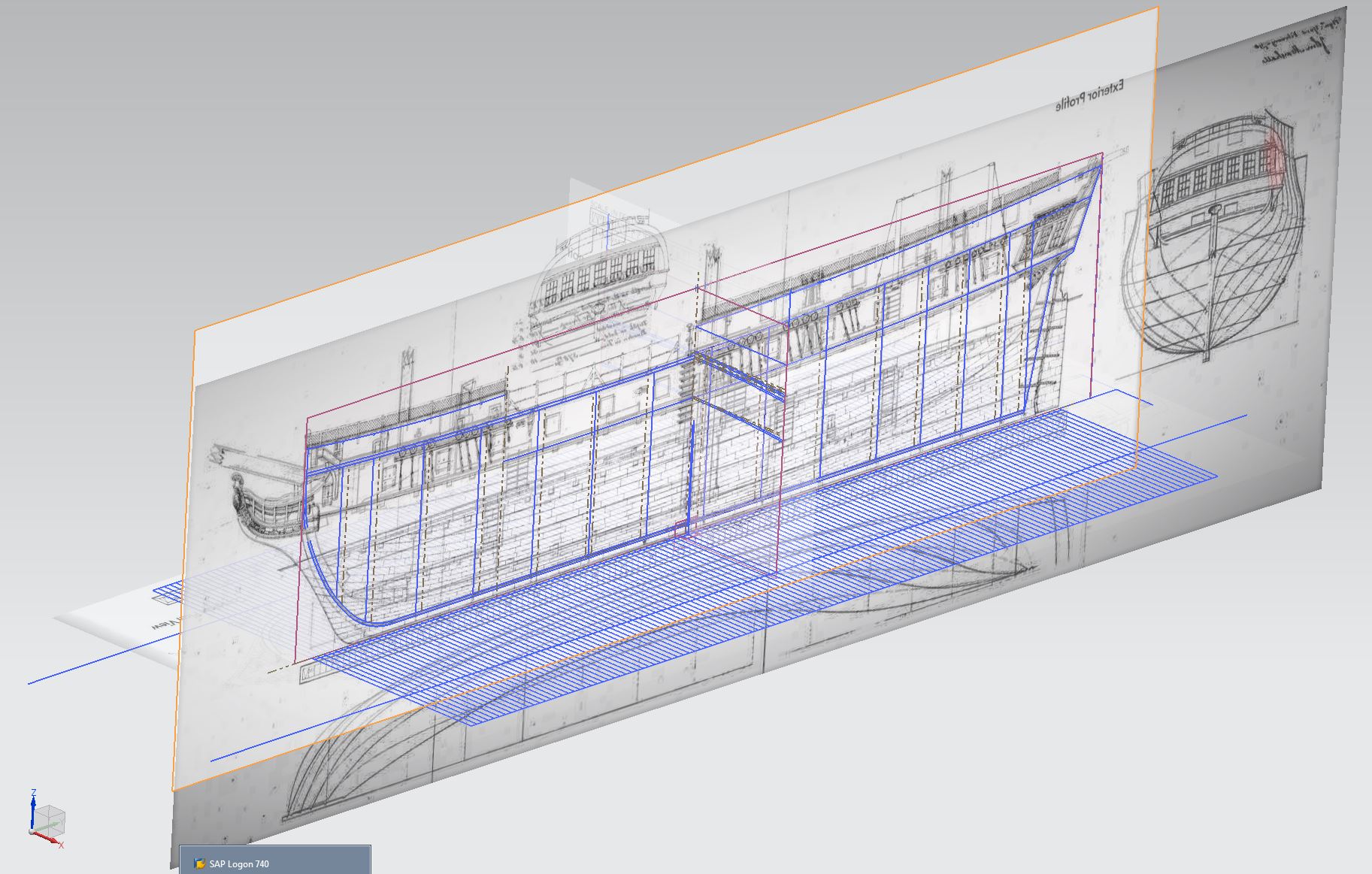Click the red X axis arrow on triad
Screen dimensions: 1372x874
tap(54, 840)
